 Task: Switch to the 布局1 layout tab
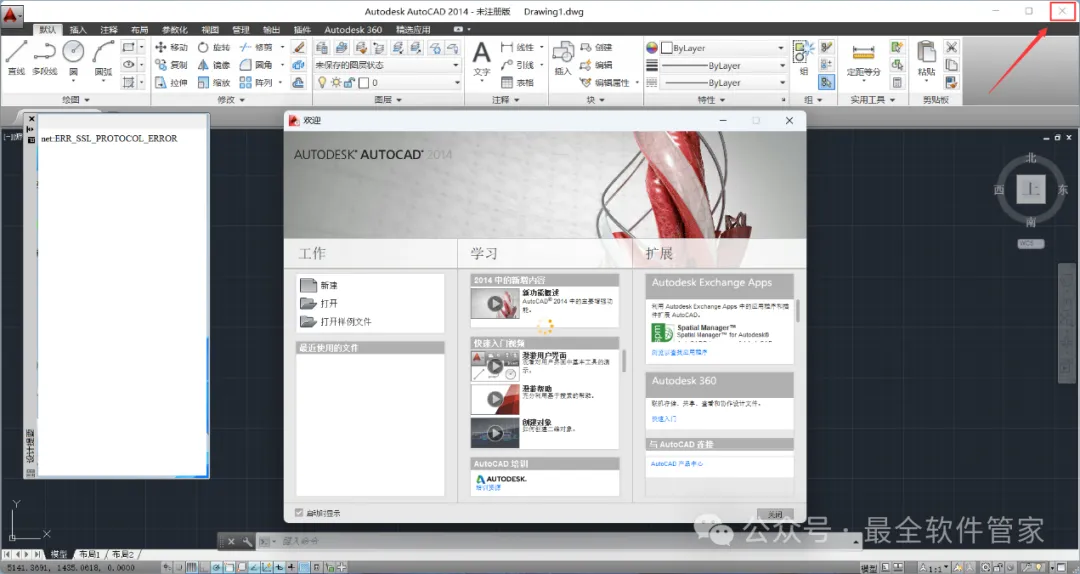pyautogui.click(x=90, y=554)
